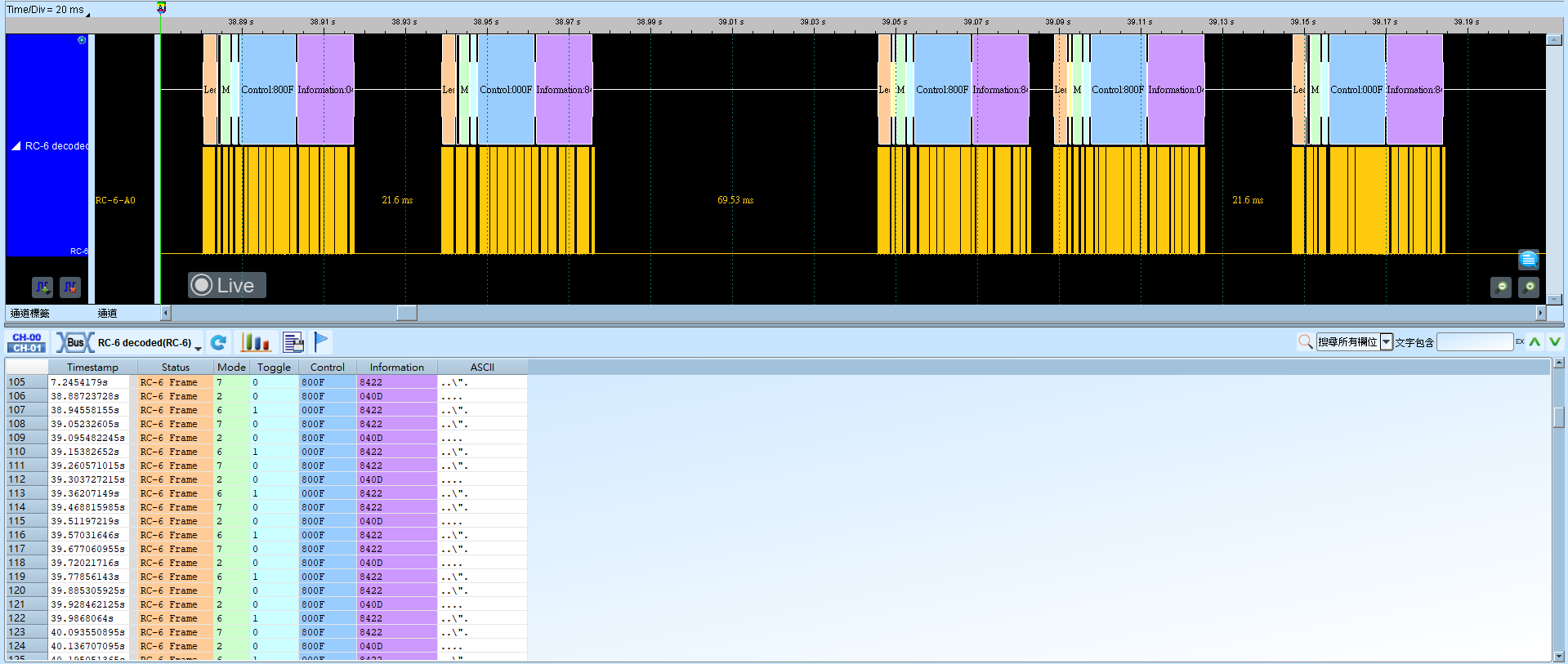1568x664 pixels.
Task: Click information value 040D in row 109
Action: click(371, 438)
